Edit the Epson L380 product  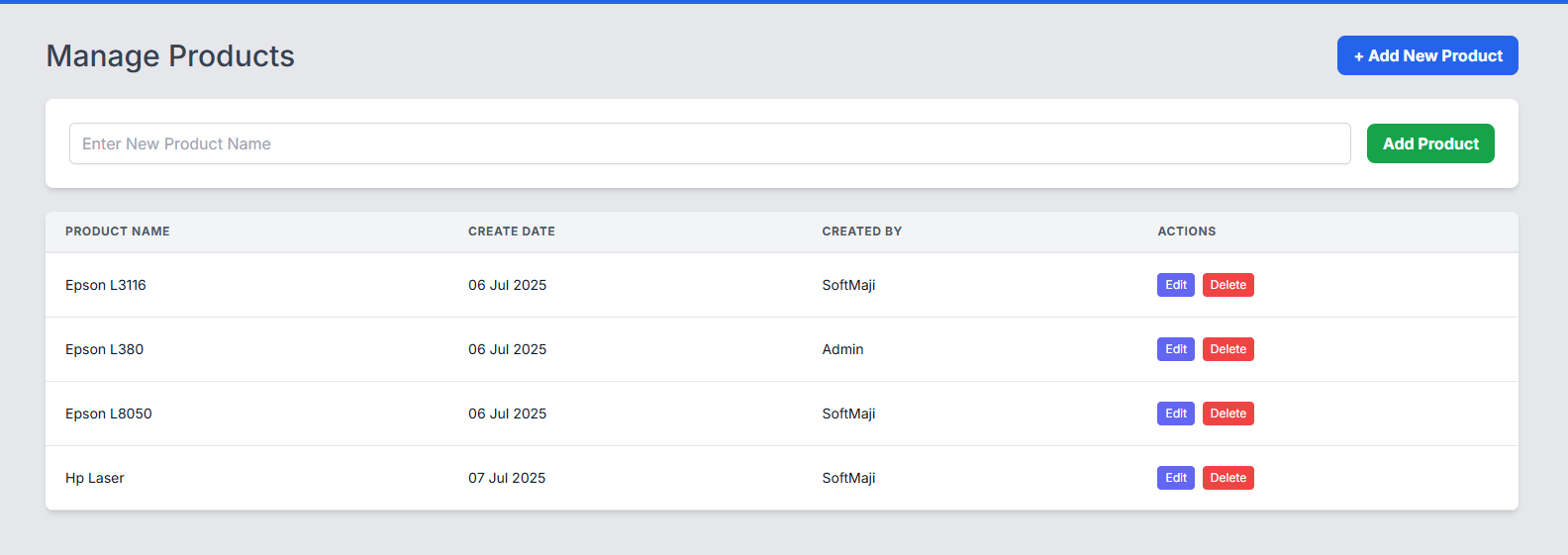click(1175, 349)
